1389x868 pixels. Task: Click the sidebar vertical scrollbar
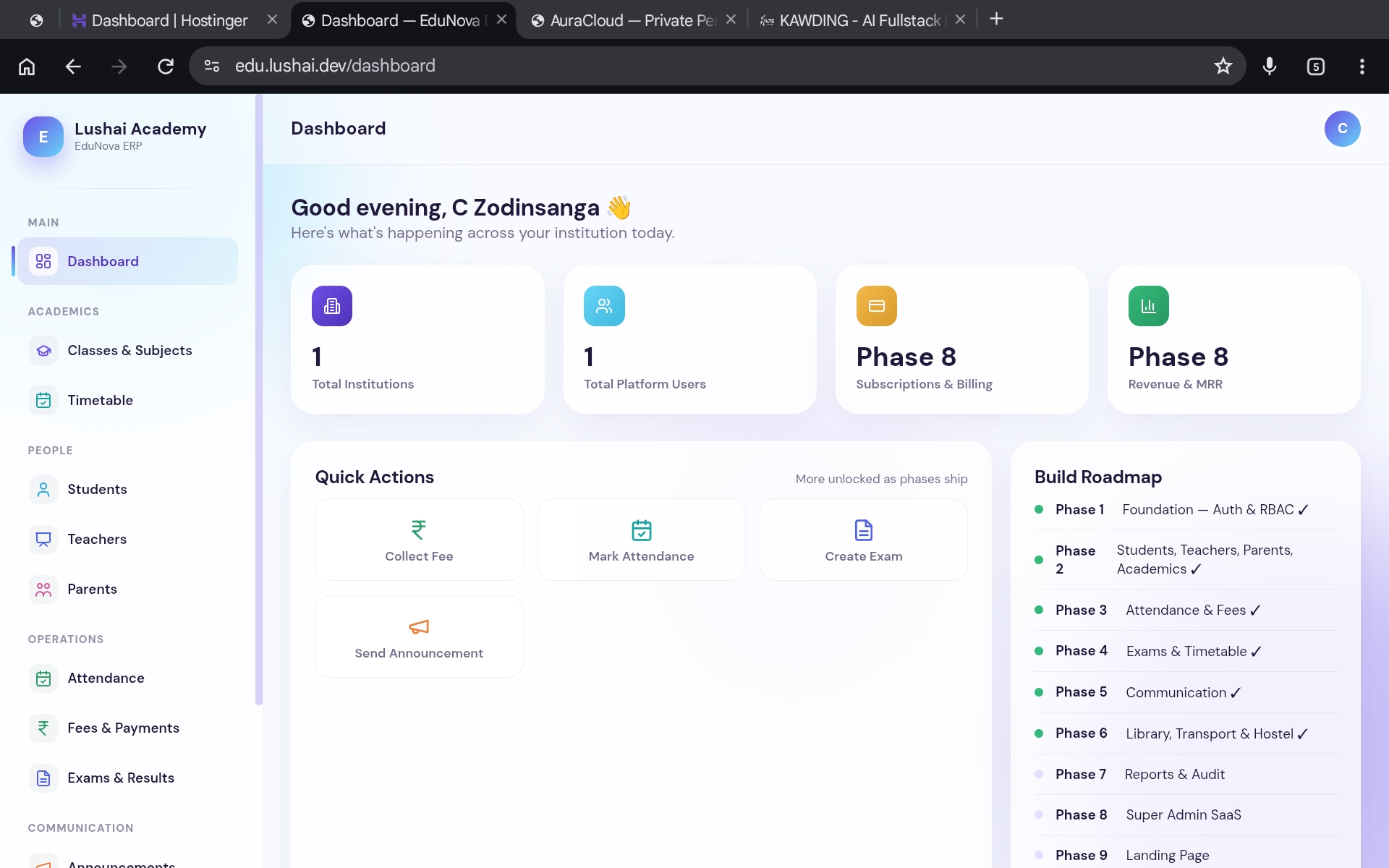coord(259,399)
